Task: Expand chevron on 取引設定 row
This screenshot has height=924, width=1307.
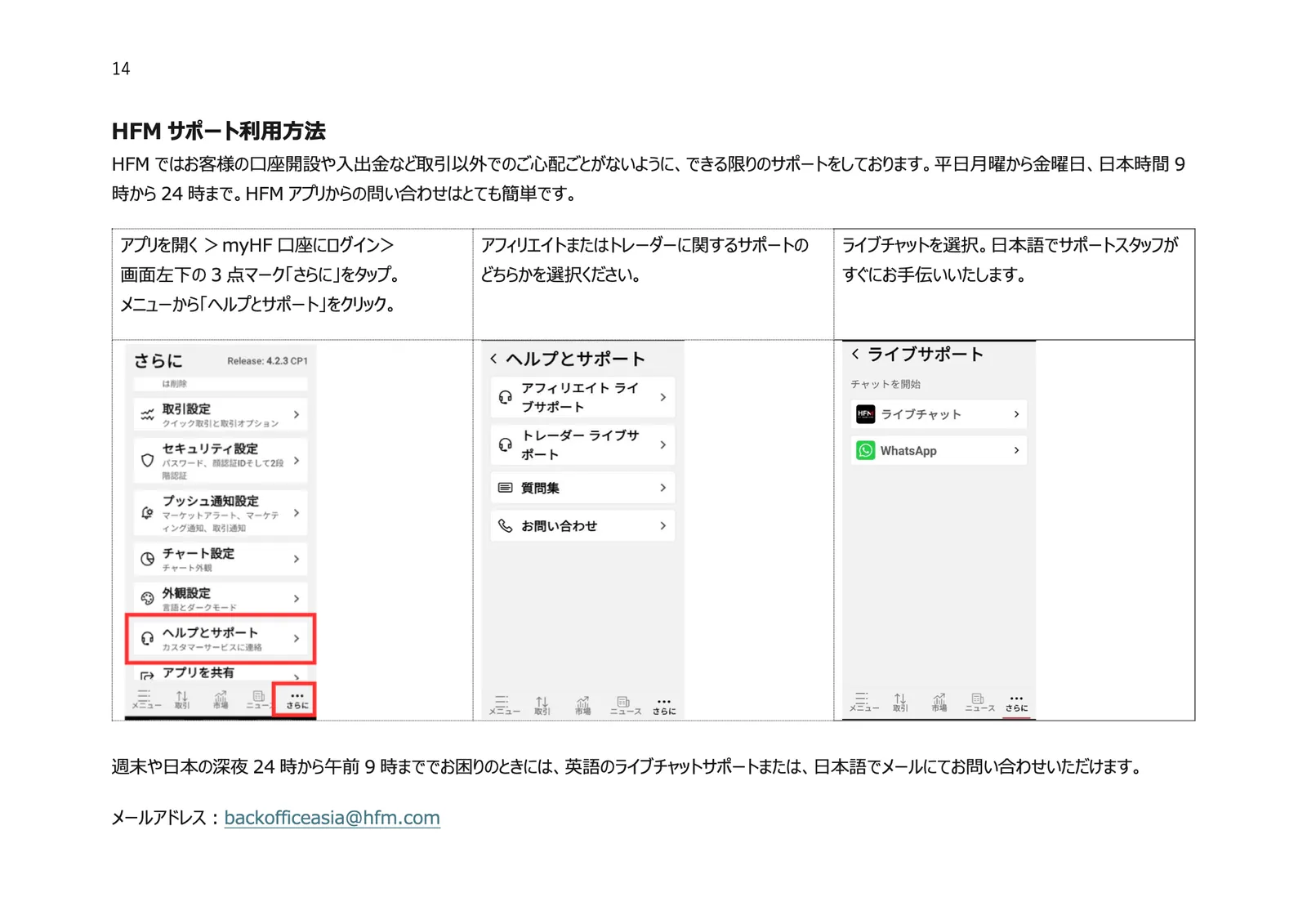Action: click(297, 415)
